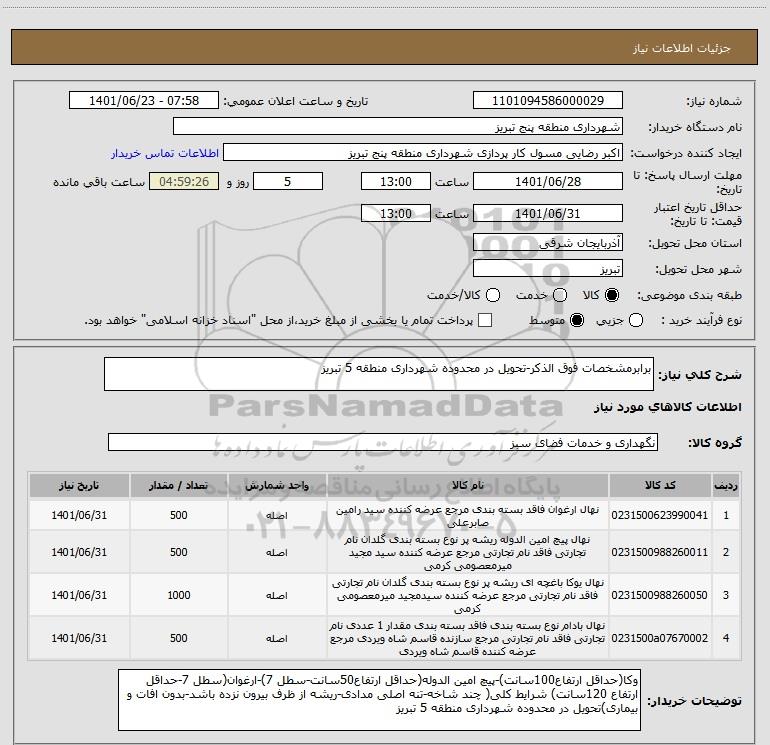
Task: Click the announcement date field 1401/06/23 - 07:58
Action: click(x=144, y=101)
